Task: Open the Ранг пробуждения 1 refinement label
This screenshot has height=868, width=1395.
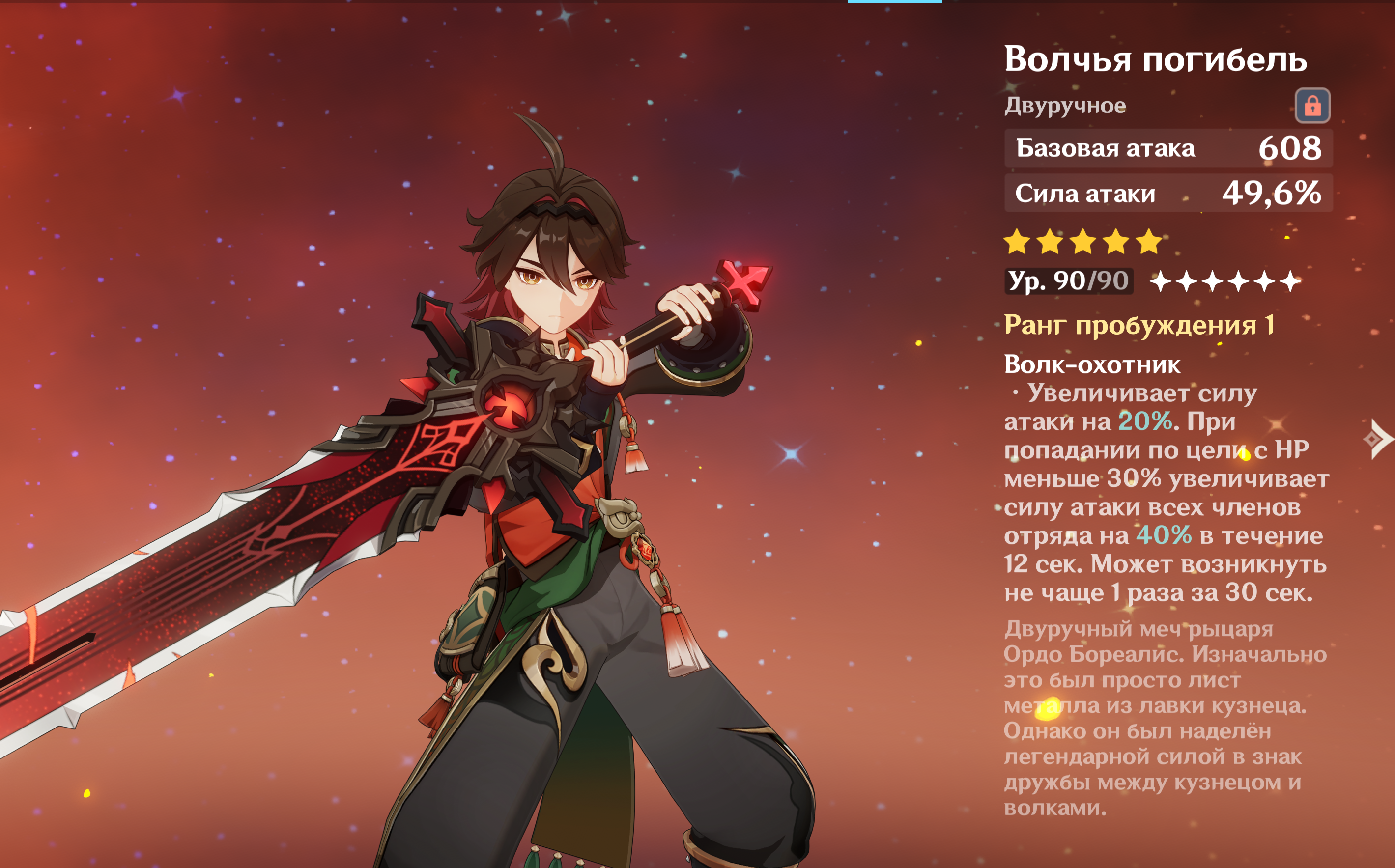Action: [1139, 325]
